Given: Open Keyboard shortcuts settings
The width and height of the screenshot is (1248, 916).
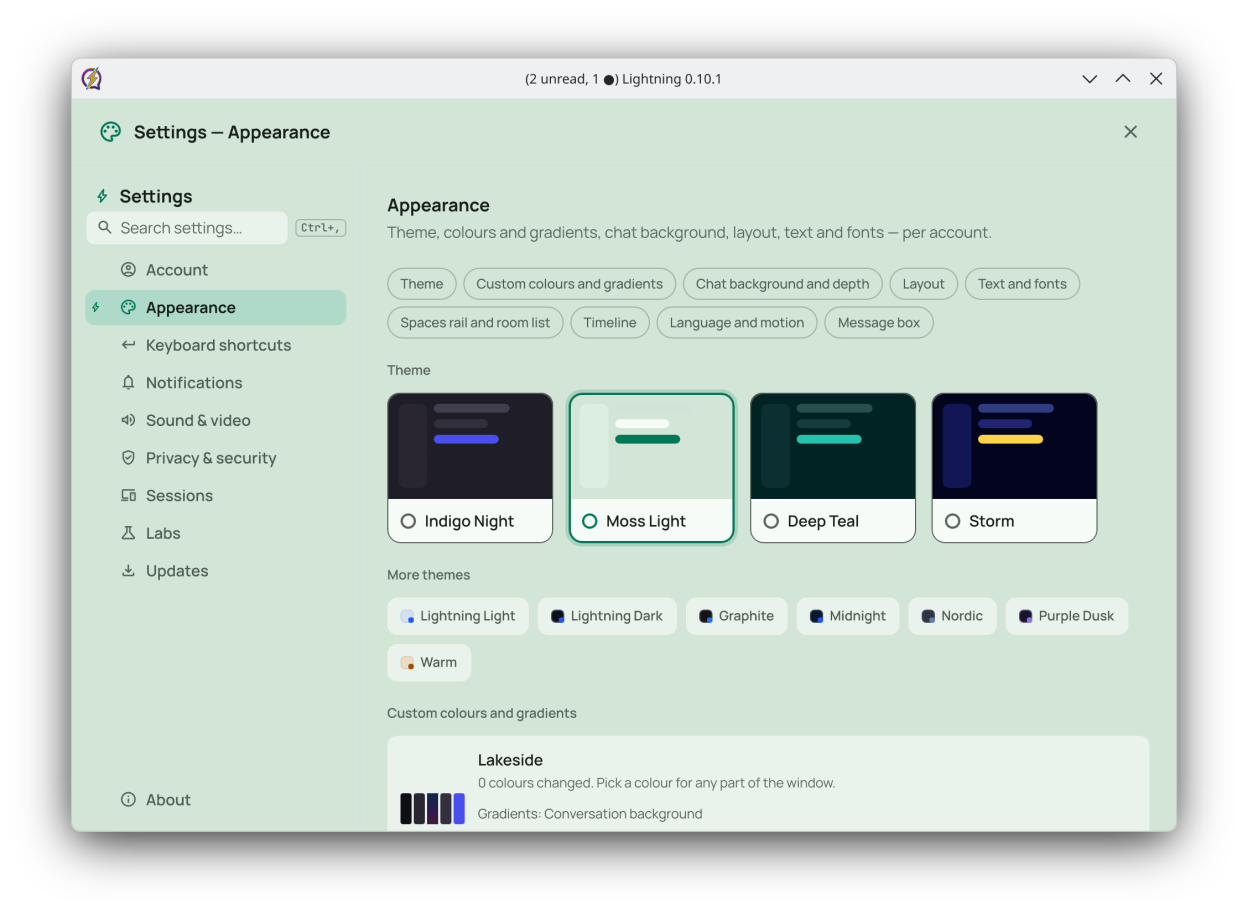Looking at the screenshot, I should click(216, 345).
